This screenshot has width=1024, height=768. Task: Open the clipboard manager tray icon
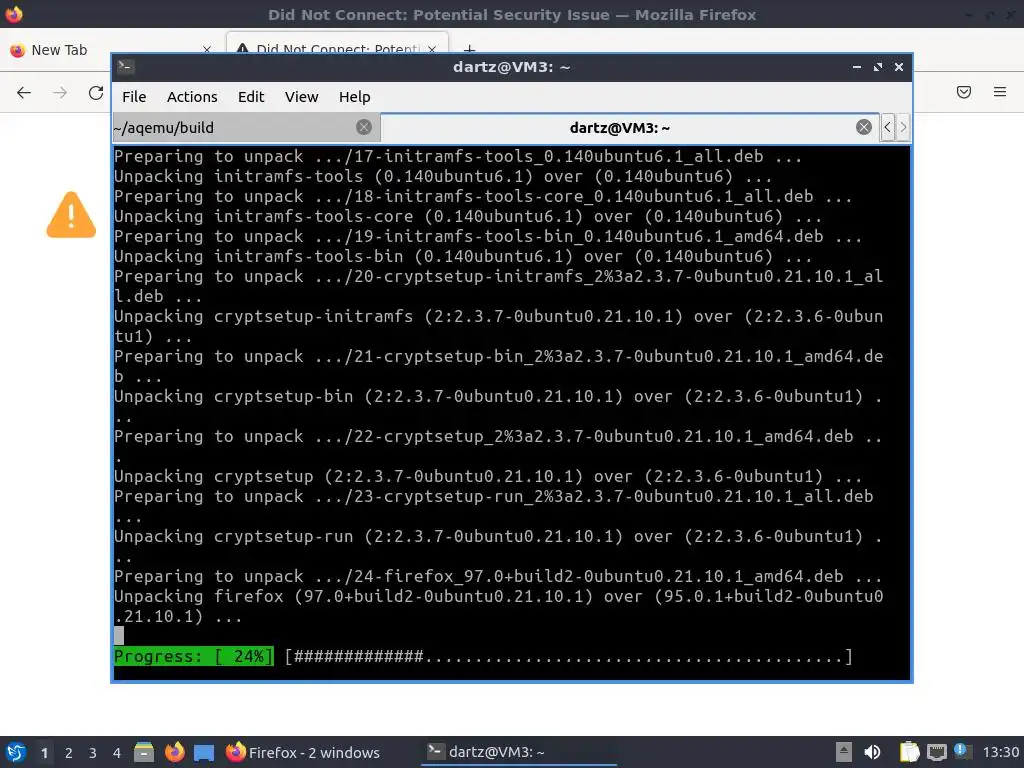(x=909, y=752)
